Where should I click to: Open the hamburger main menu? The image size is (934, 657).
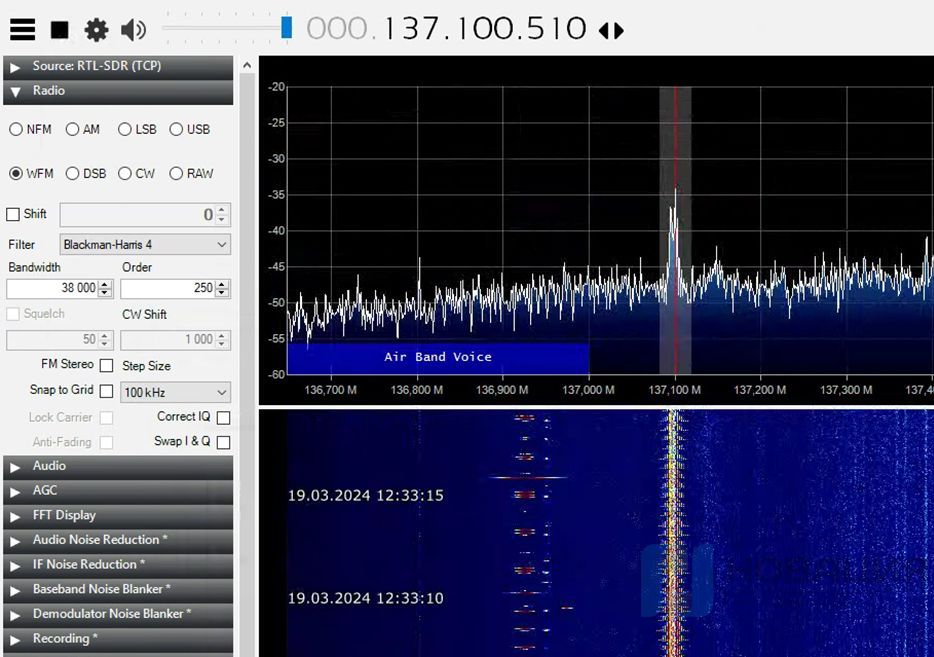(x=22, y=30)
